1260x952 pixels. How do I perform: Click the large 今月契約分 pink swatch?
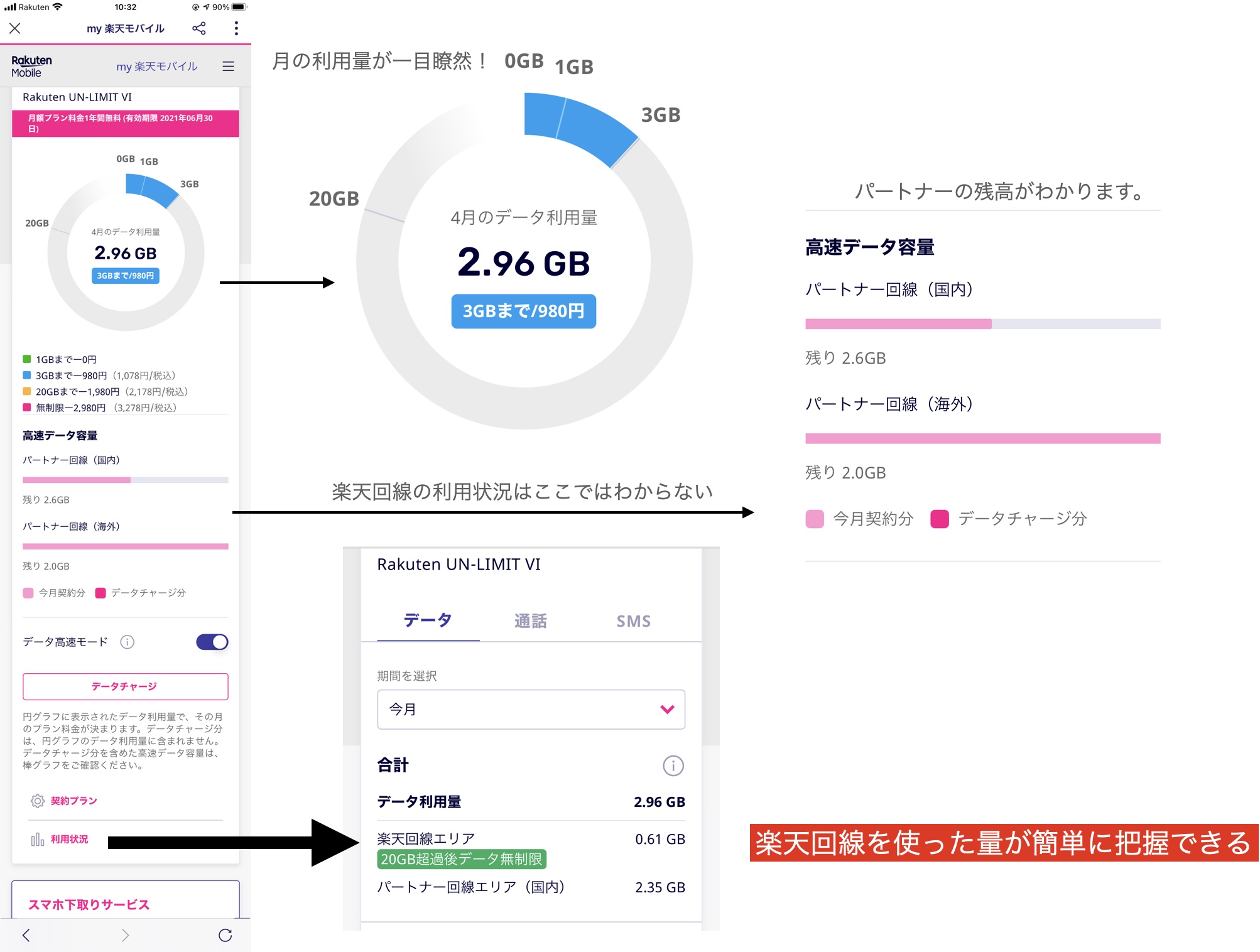pos(815,519)
